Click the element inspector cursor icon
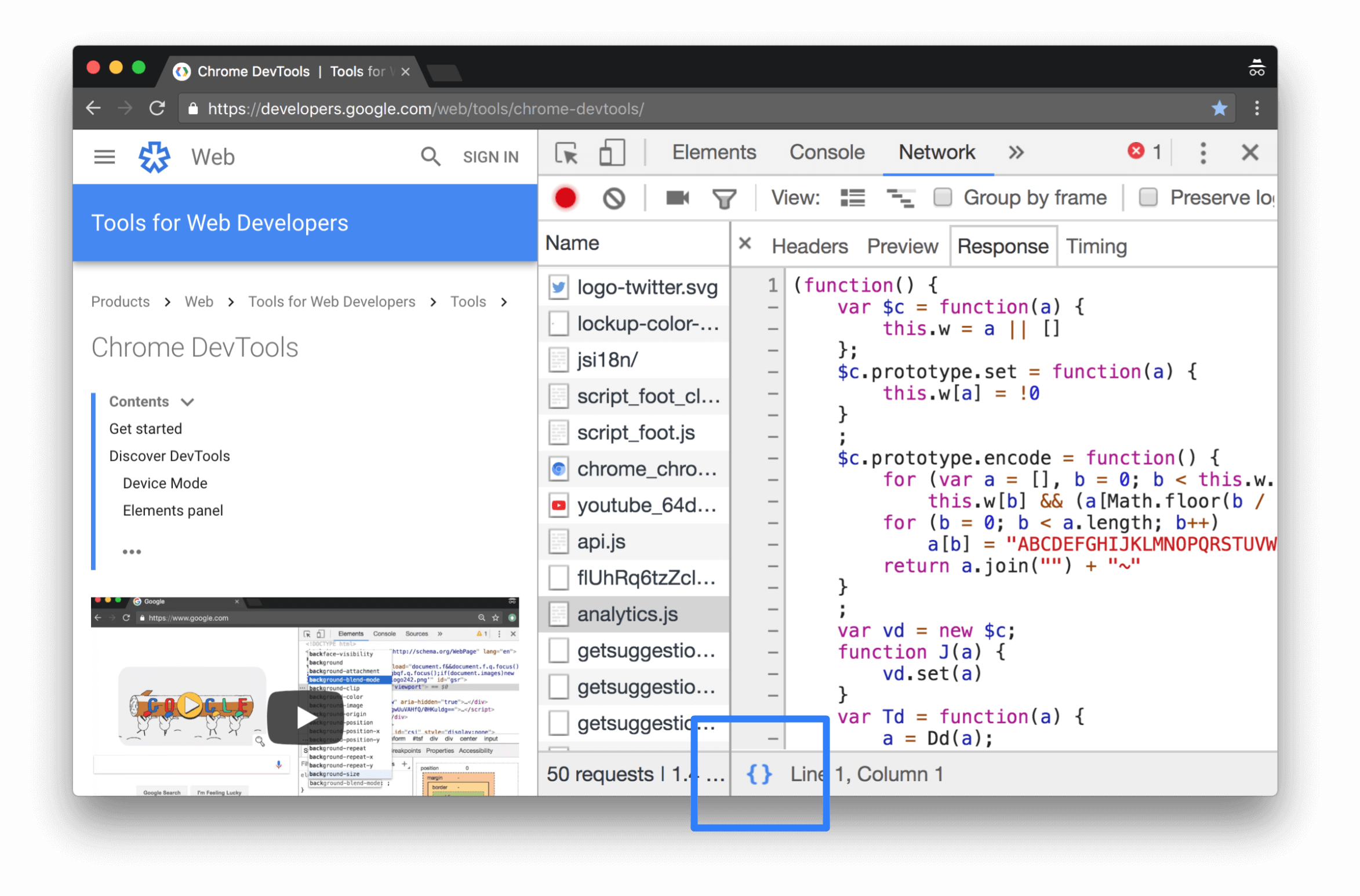 pyautogui.click(x=566, y=153)
